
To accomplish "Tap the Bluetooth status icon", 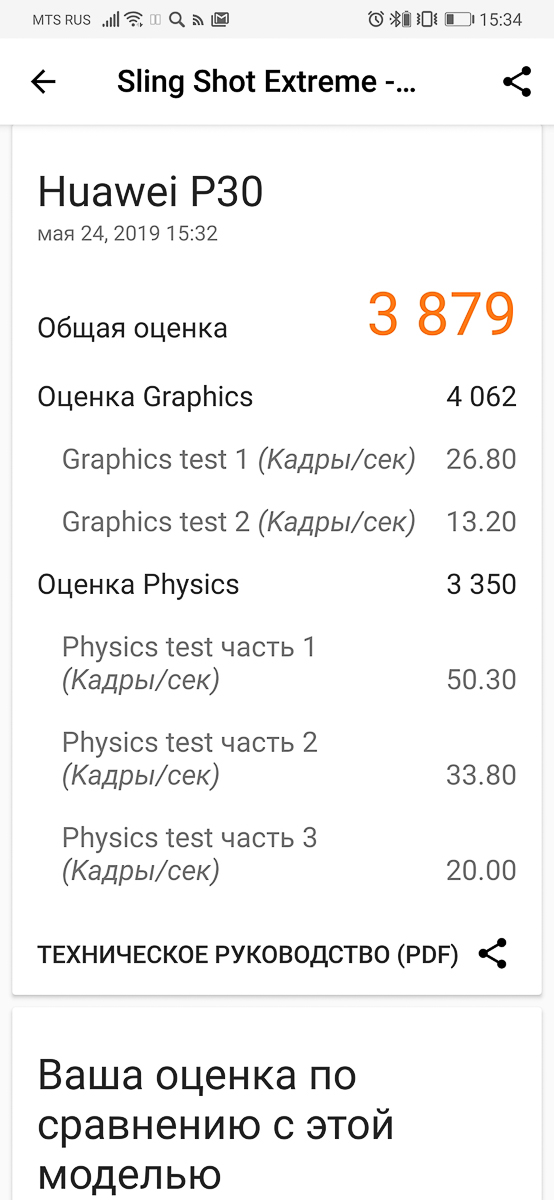I will (x=394, y=19).
